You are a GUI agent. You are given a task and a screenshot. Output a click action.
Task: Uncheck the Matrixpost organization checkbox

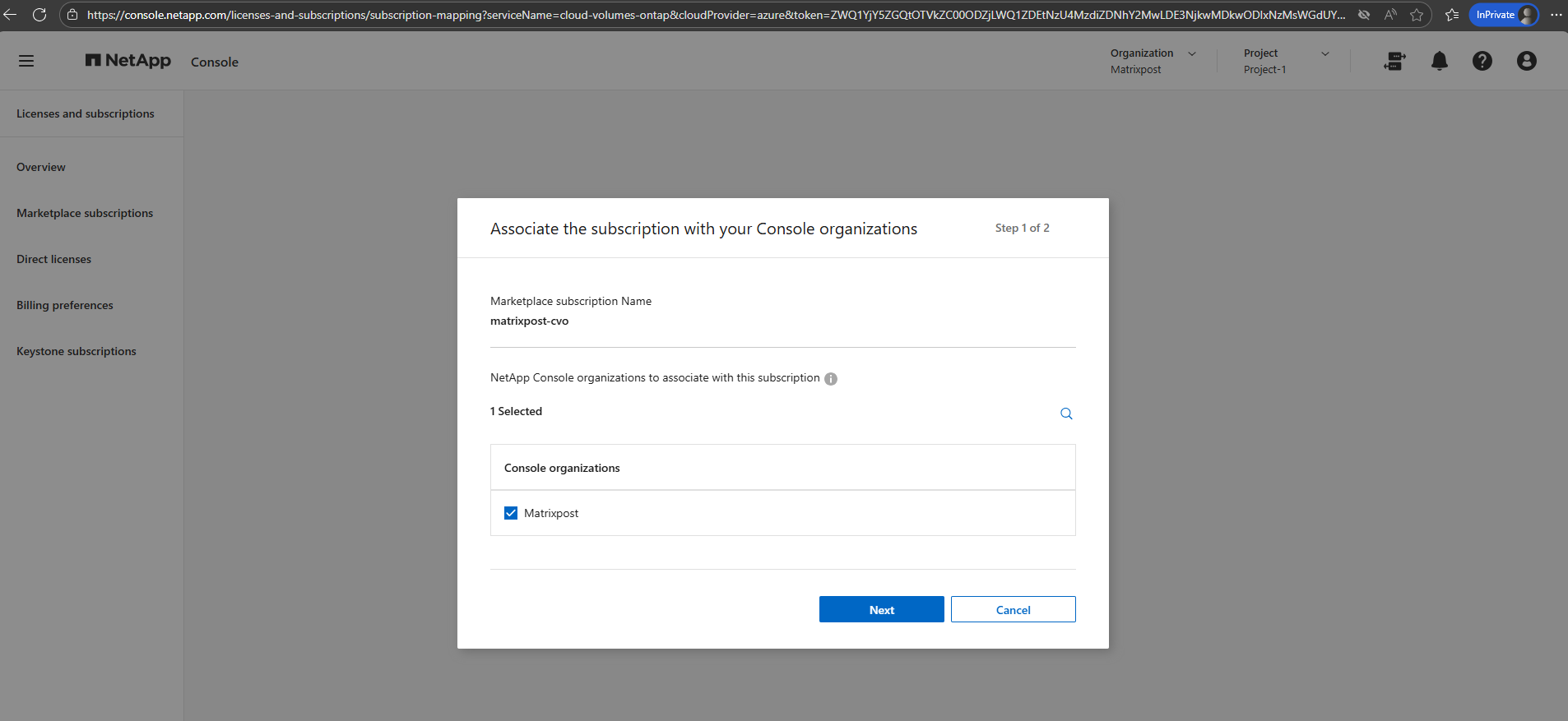coord(511,513)
